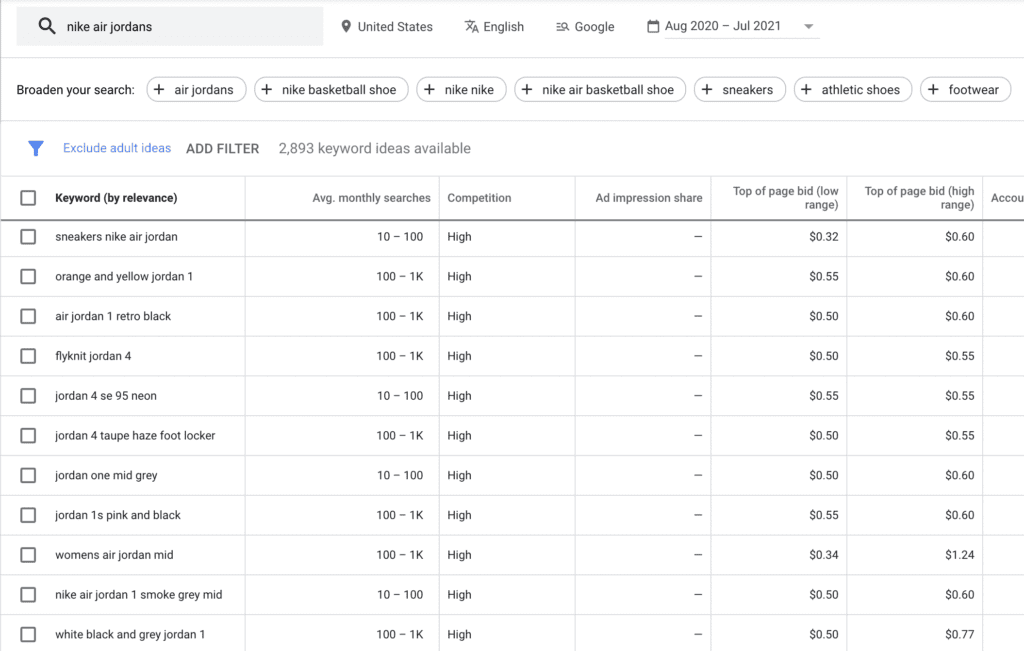Viewport: 1024px width, 651px height.
Task: Sort by Top of page bid (low range)
Action: click(x=785, y=198)
